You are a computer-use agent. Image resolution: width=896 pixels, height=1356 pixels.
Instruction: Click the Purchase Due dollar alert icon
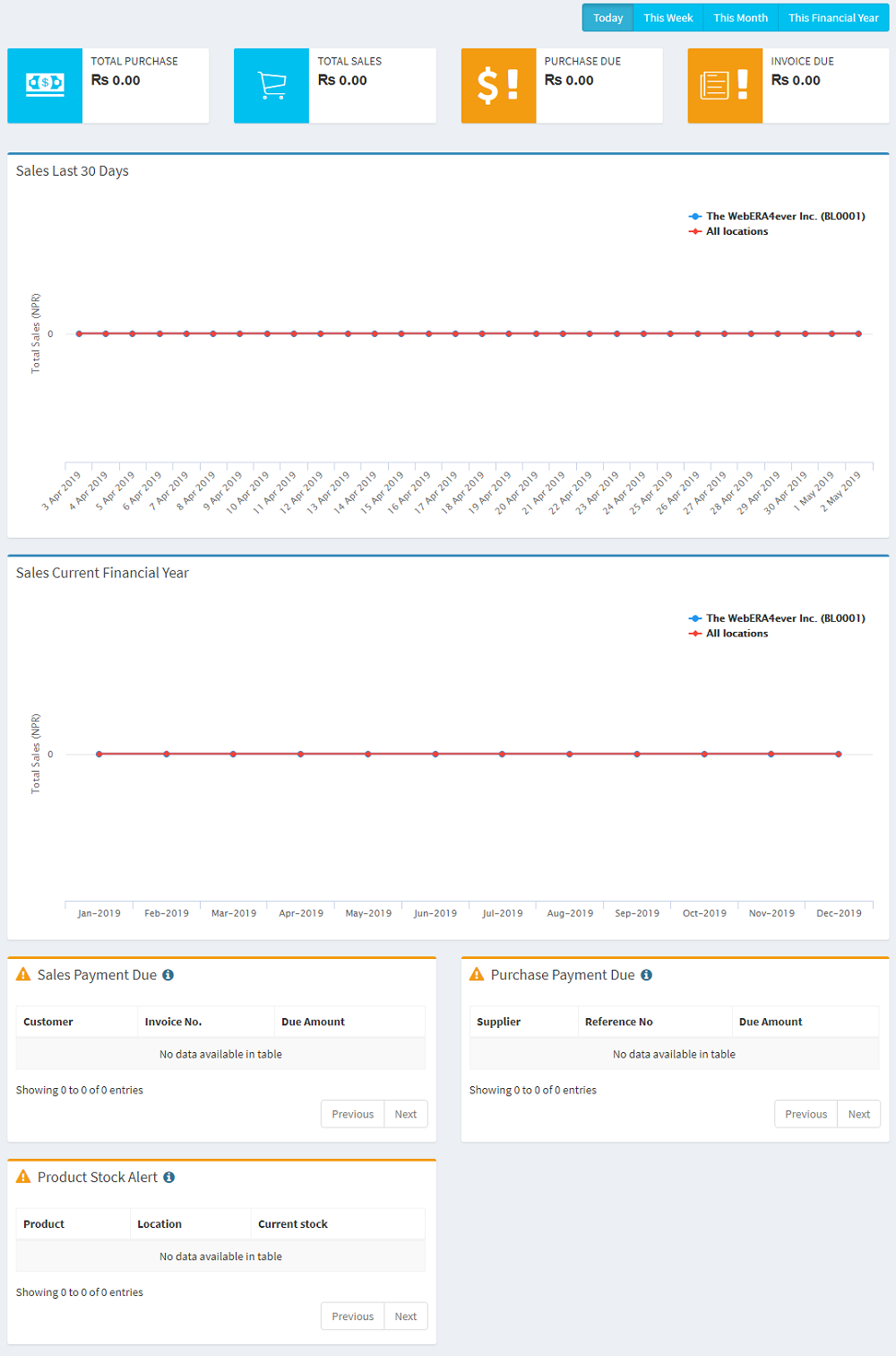(498, 85)
